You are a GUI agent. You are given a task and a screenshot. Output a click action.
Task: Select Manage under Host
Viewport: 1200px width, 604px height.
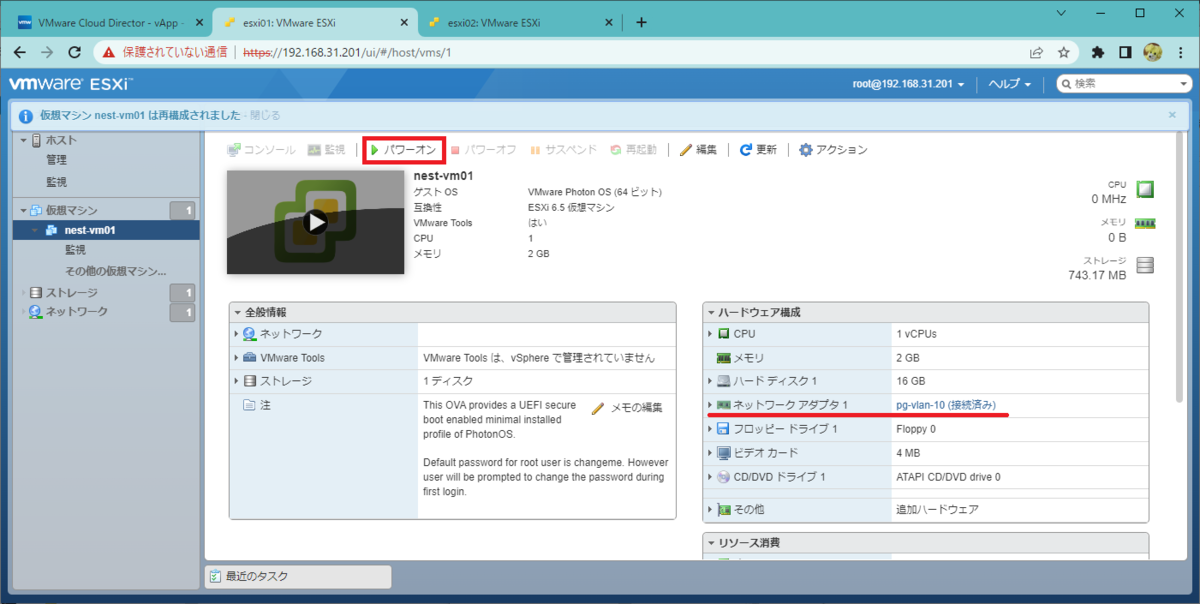coord(57,160)
